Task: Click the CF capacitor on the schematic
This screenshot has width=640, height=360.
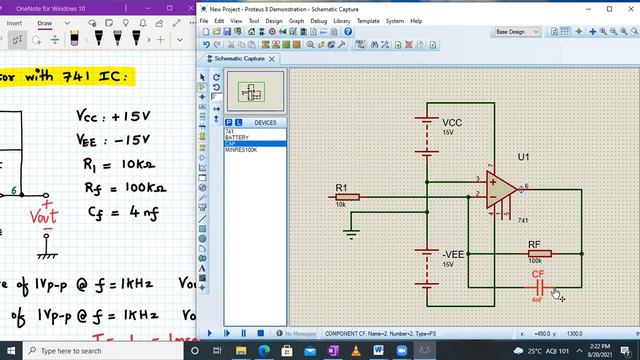Action: [539, 288]
